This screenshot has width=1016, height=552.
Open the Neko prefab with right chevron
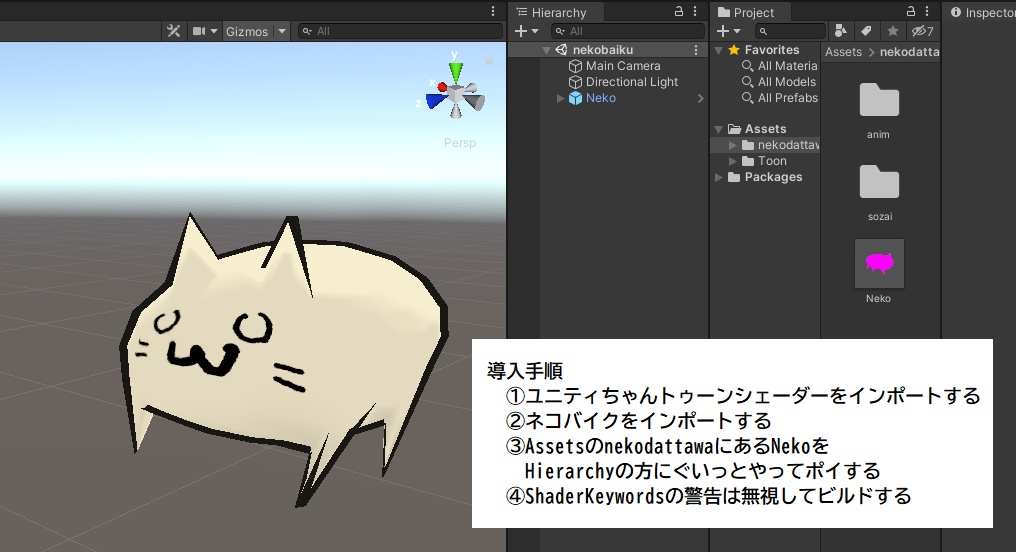700,98
